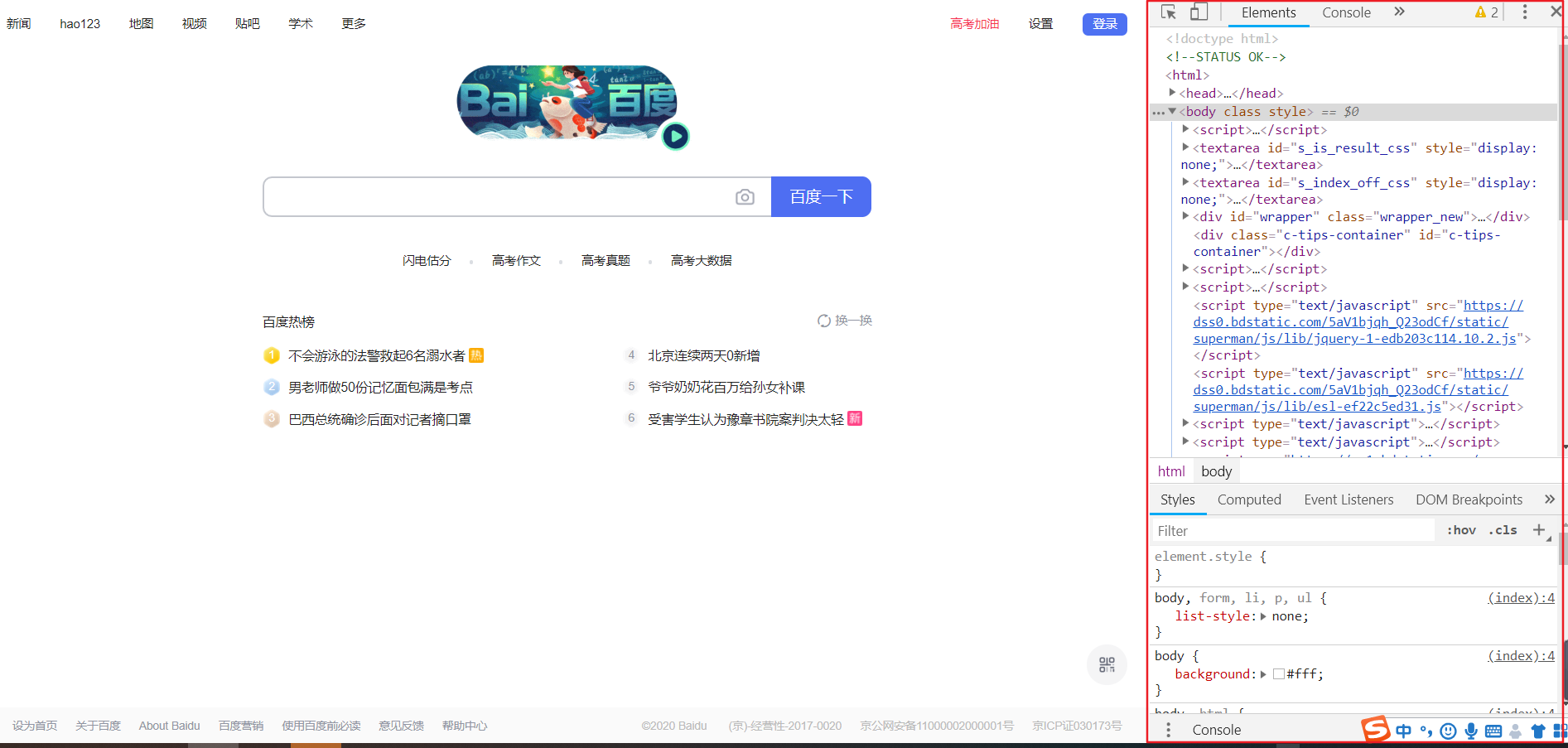Open the 闪电估分 link

point(427,260)
